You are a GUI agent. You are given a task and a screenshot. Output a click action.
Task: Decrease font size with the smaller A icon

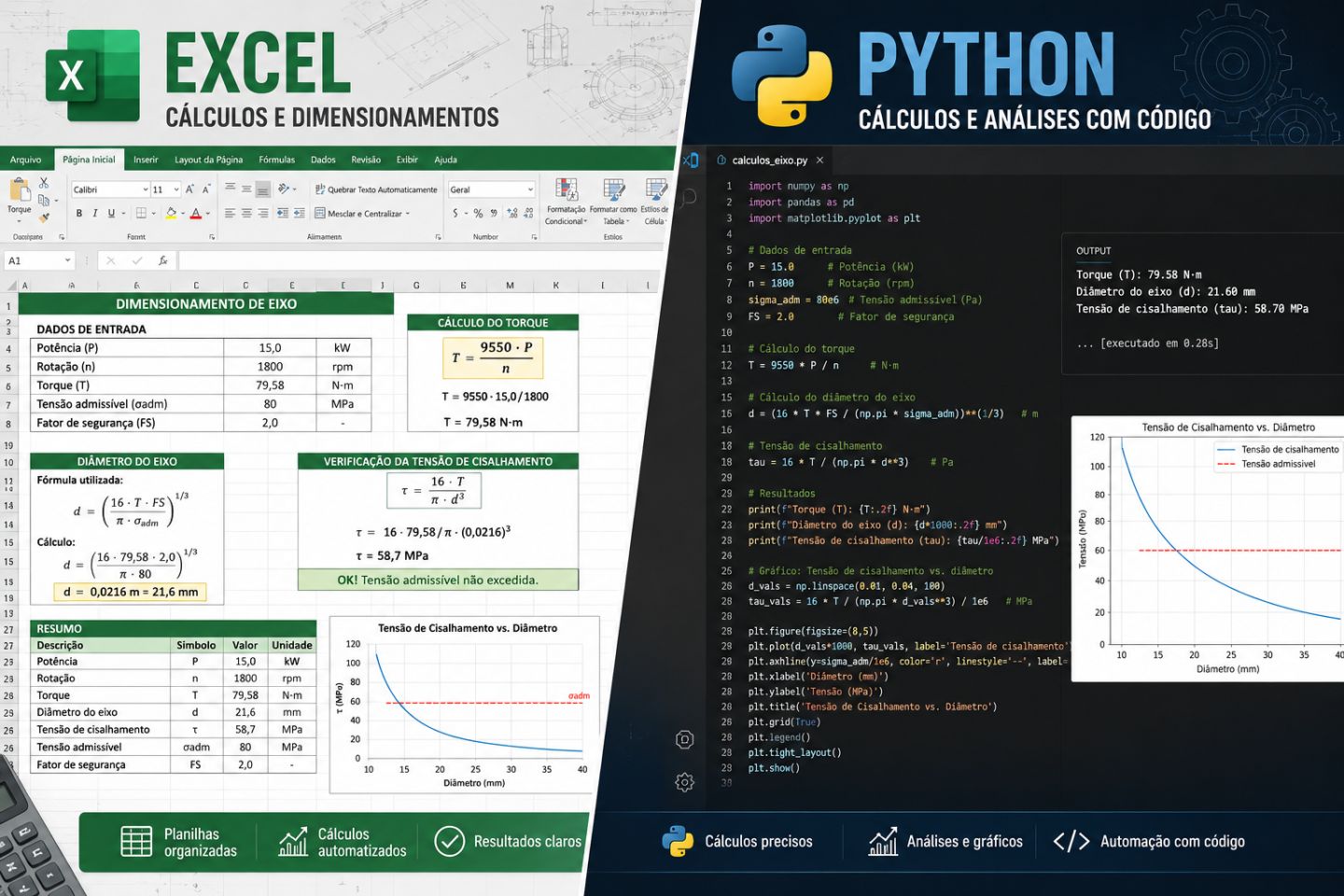(206, 189)
